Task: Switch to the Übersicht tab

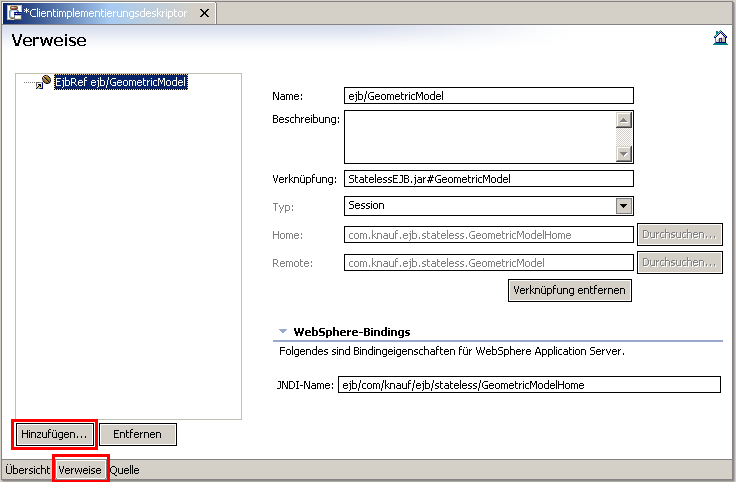Action: pyautogui.click(x=27, y=470)
